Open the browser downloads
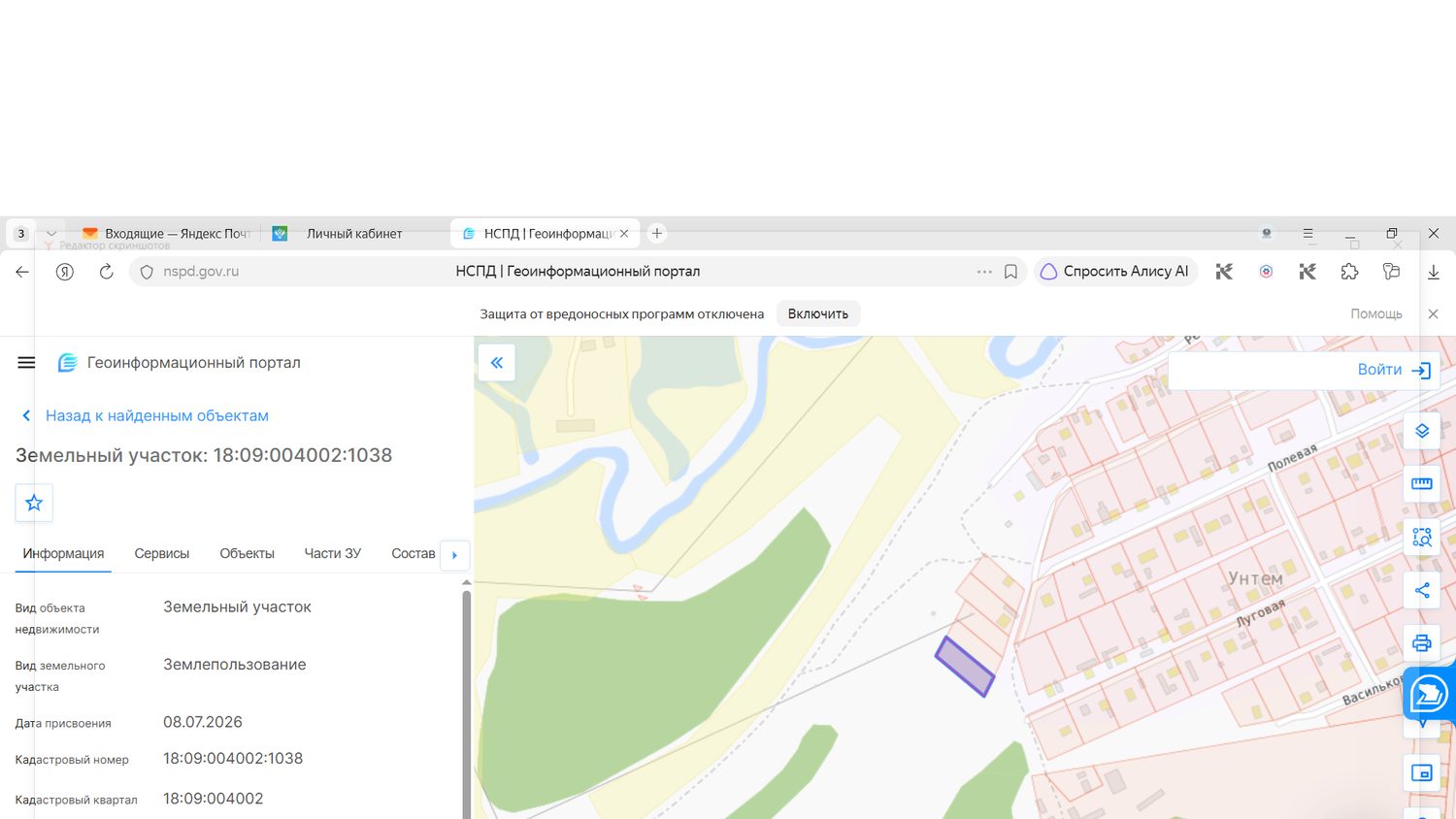This screenshot has height=819, width=1456. [1434, 273]
